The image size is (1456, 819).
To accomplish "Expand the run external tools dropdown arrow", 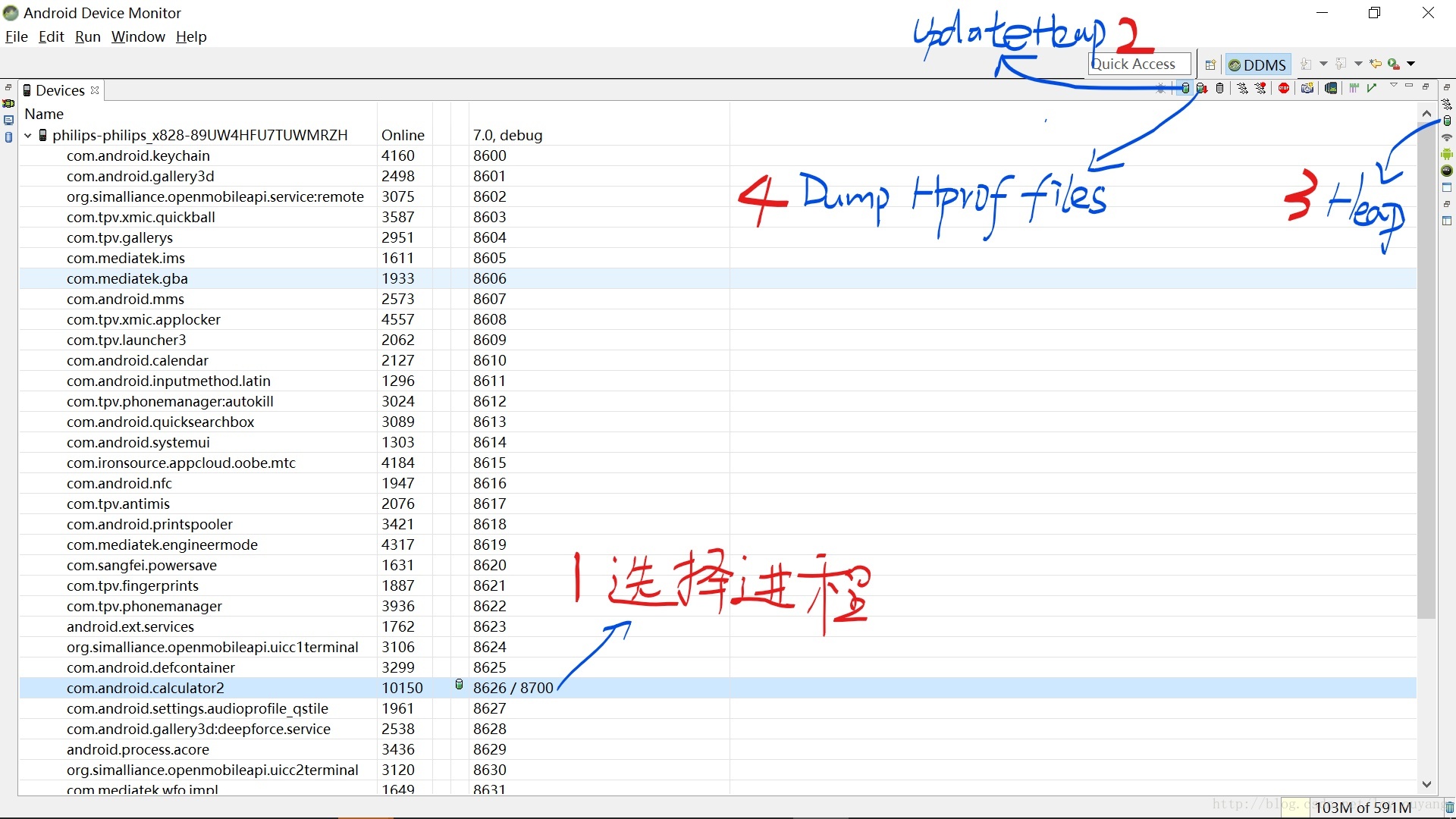I will tap(1411, 64).
